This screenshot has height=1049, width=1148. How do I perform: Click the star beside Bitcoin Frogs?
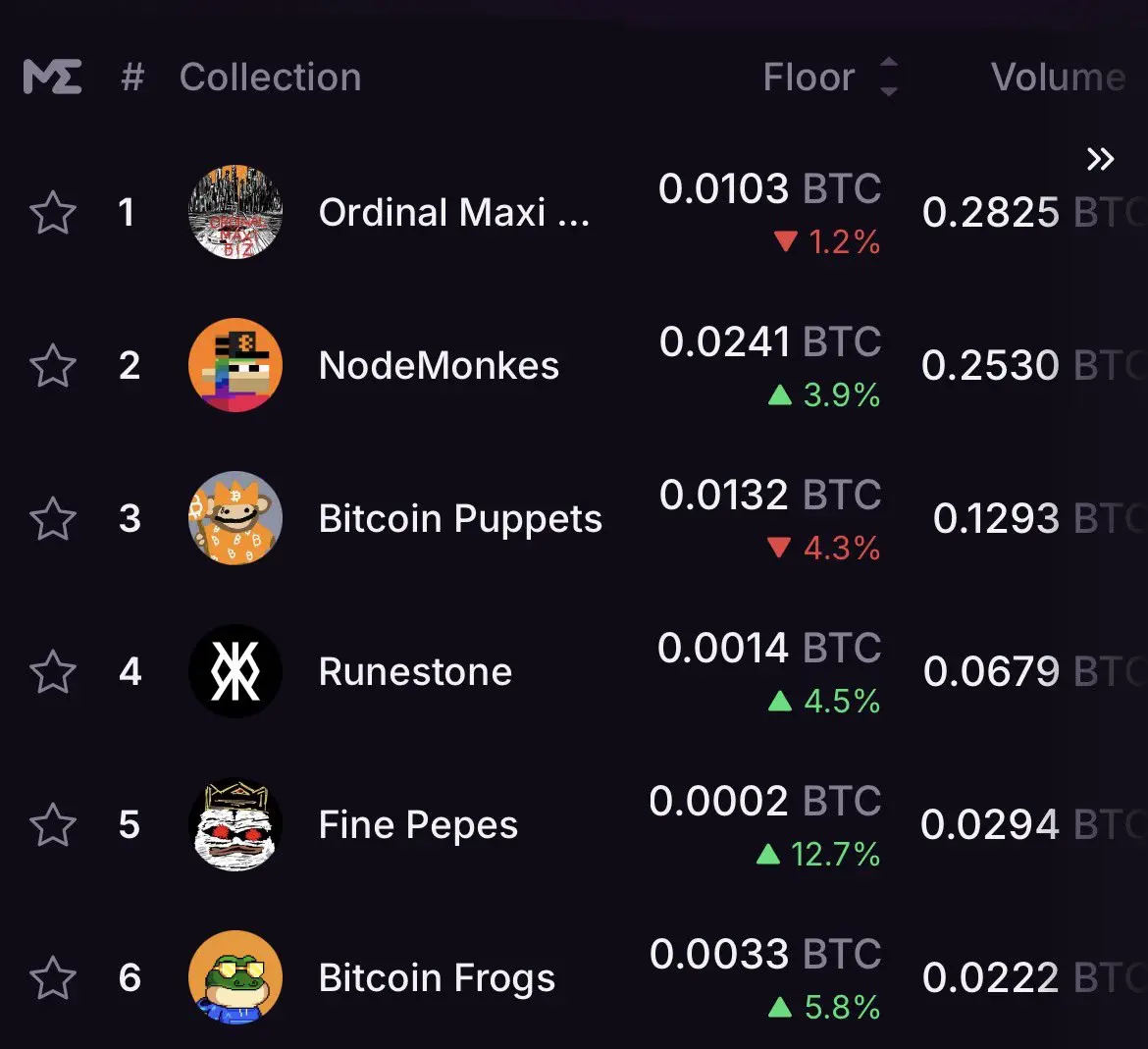coord(53,977)
